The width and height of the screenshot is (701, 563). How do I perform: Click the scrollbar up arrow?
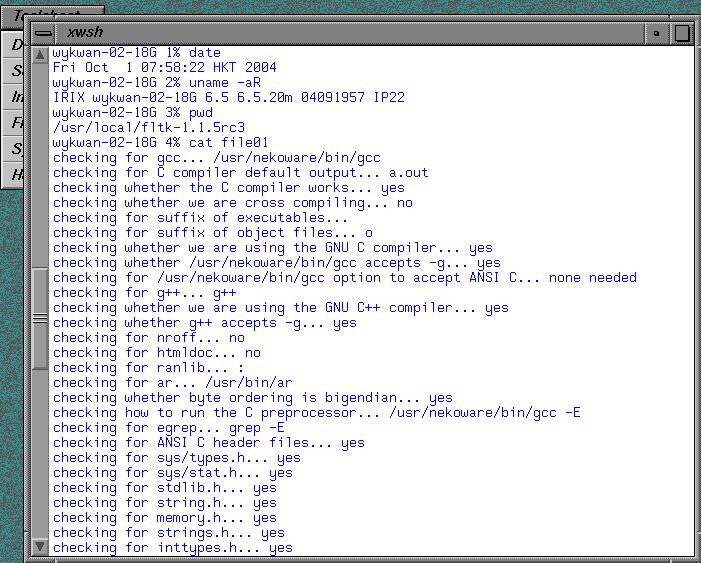point(40,55)
